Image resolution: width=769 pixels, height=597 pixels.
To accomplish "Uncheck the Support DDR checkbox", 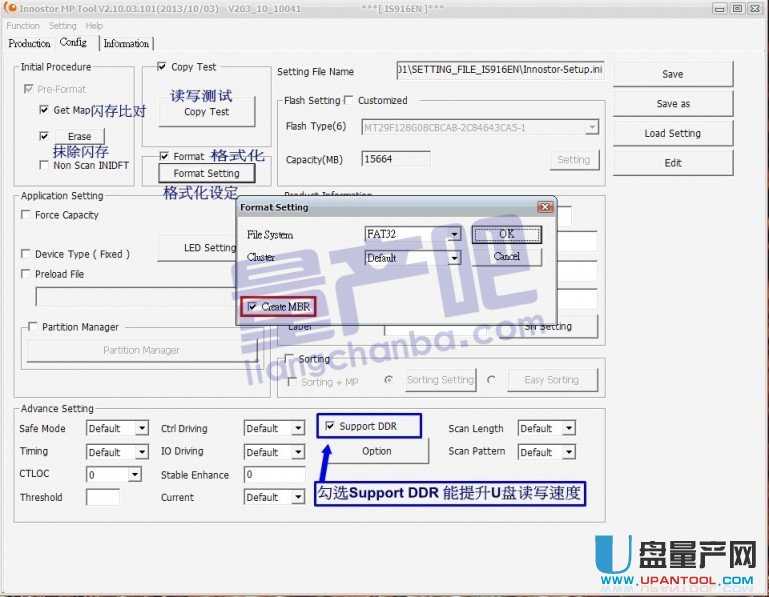I will [329, 426].
